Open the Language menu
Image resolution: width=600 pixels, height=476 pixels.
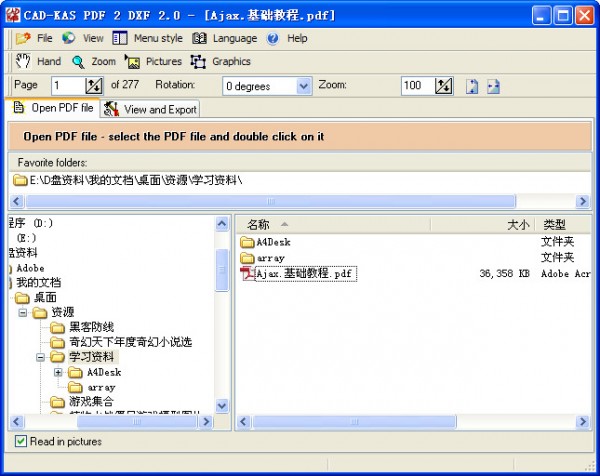click(x=235, y=38)
